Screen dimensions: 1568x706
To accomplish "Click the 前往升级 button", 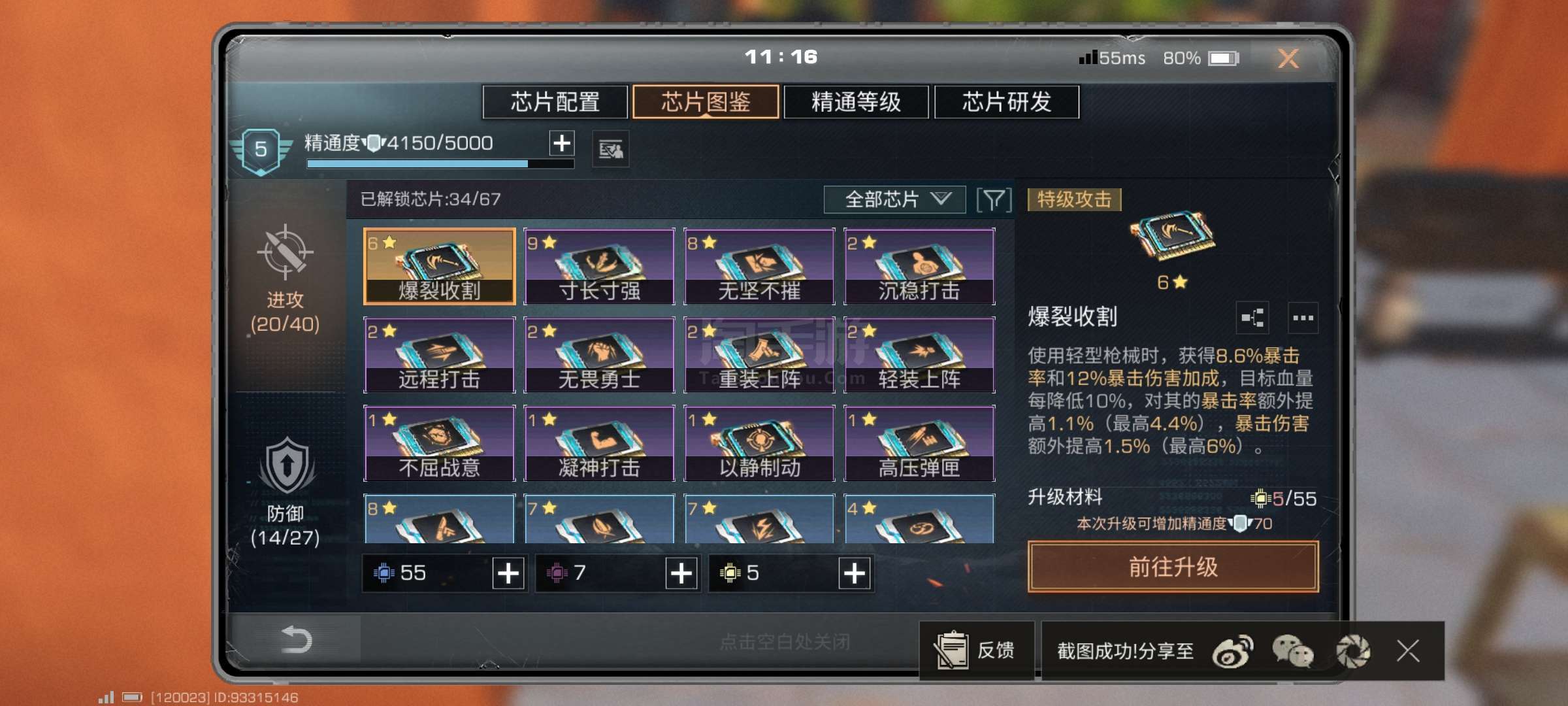I will click(1173, 567).
